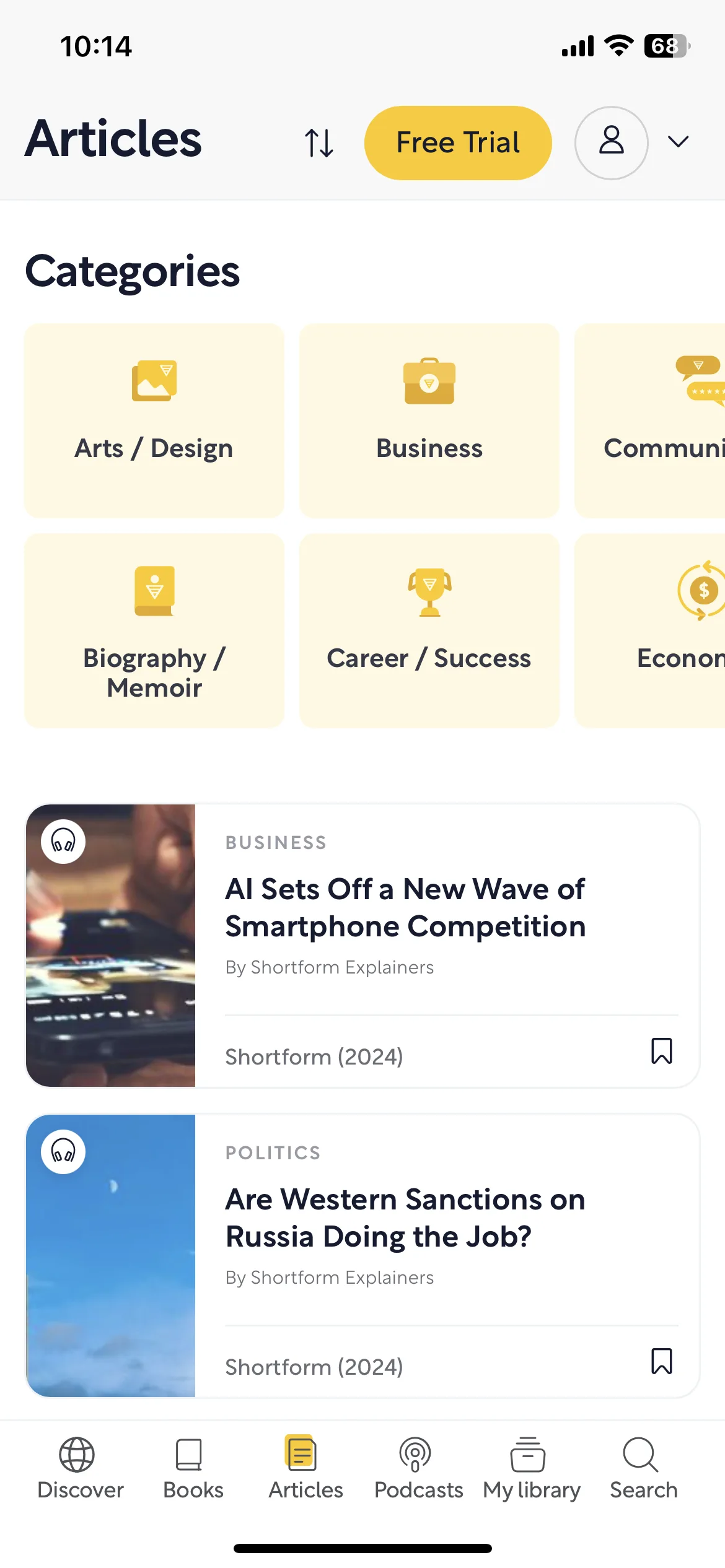Play audio for AI smartphone article
Viewport: 725px width, 1568px height.
(x=63, y=841)
